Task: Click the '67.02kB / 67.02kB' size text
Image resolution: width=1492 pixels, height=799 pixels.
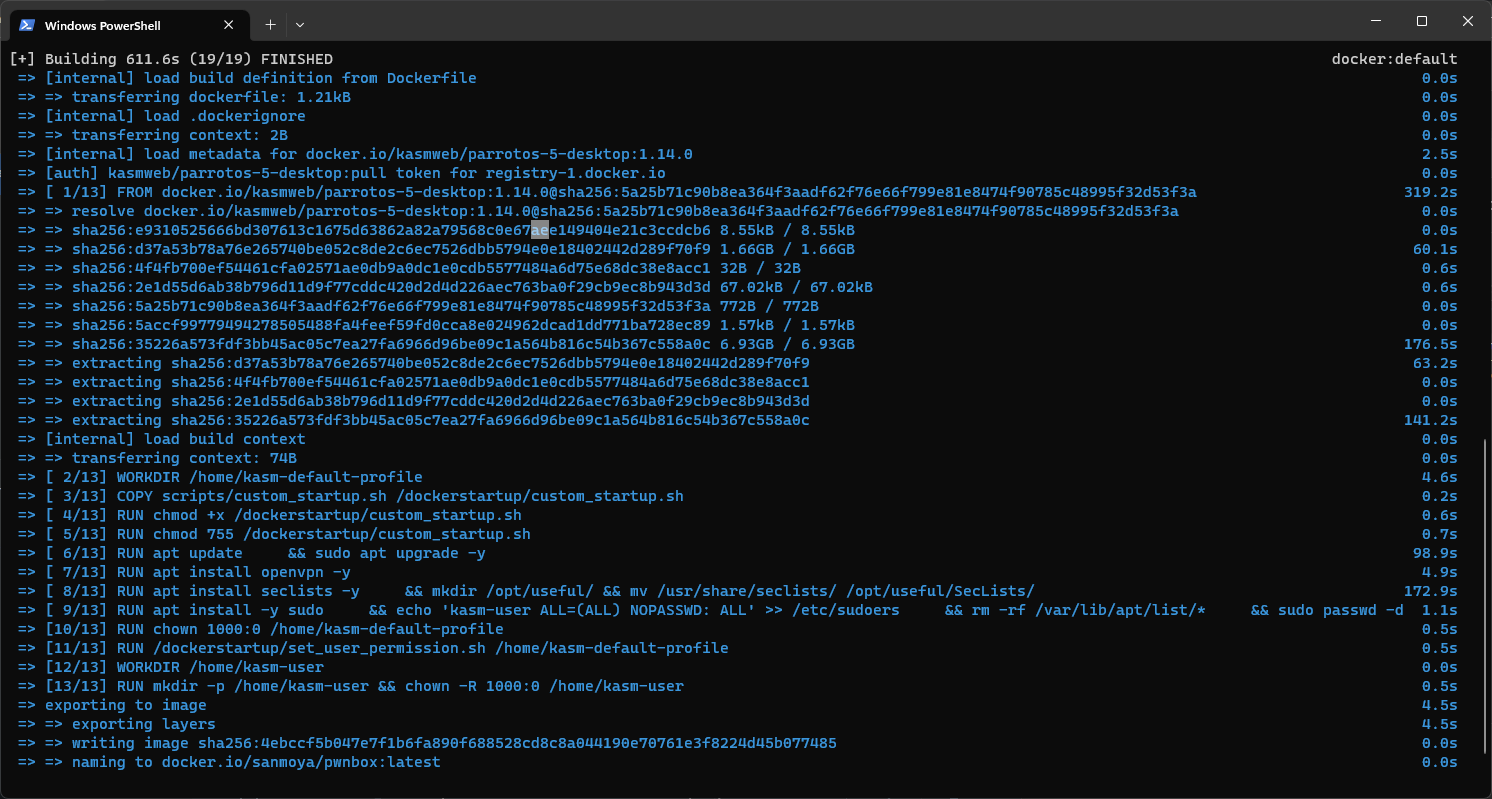Action: (x=796, y=287)
